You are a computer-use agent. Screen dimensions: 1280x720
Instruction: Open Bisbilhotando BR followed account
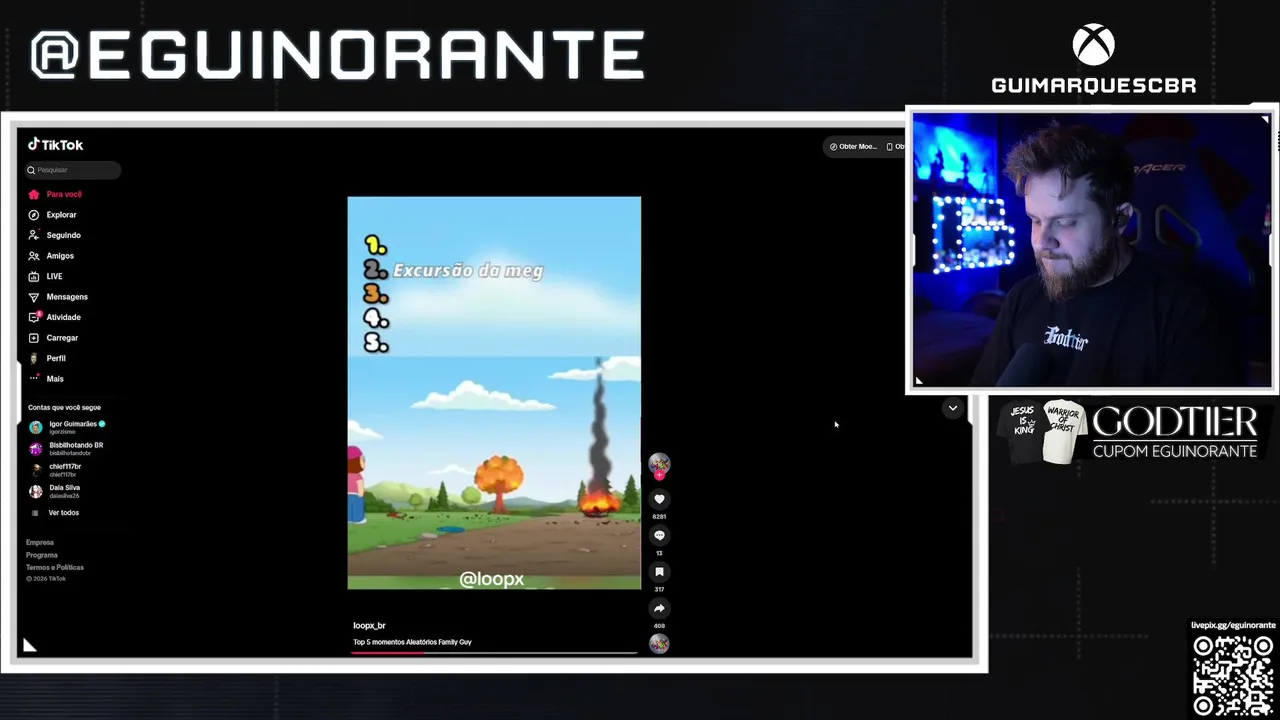point(66,449)
